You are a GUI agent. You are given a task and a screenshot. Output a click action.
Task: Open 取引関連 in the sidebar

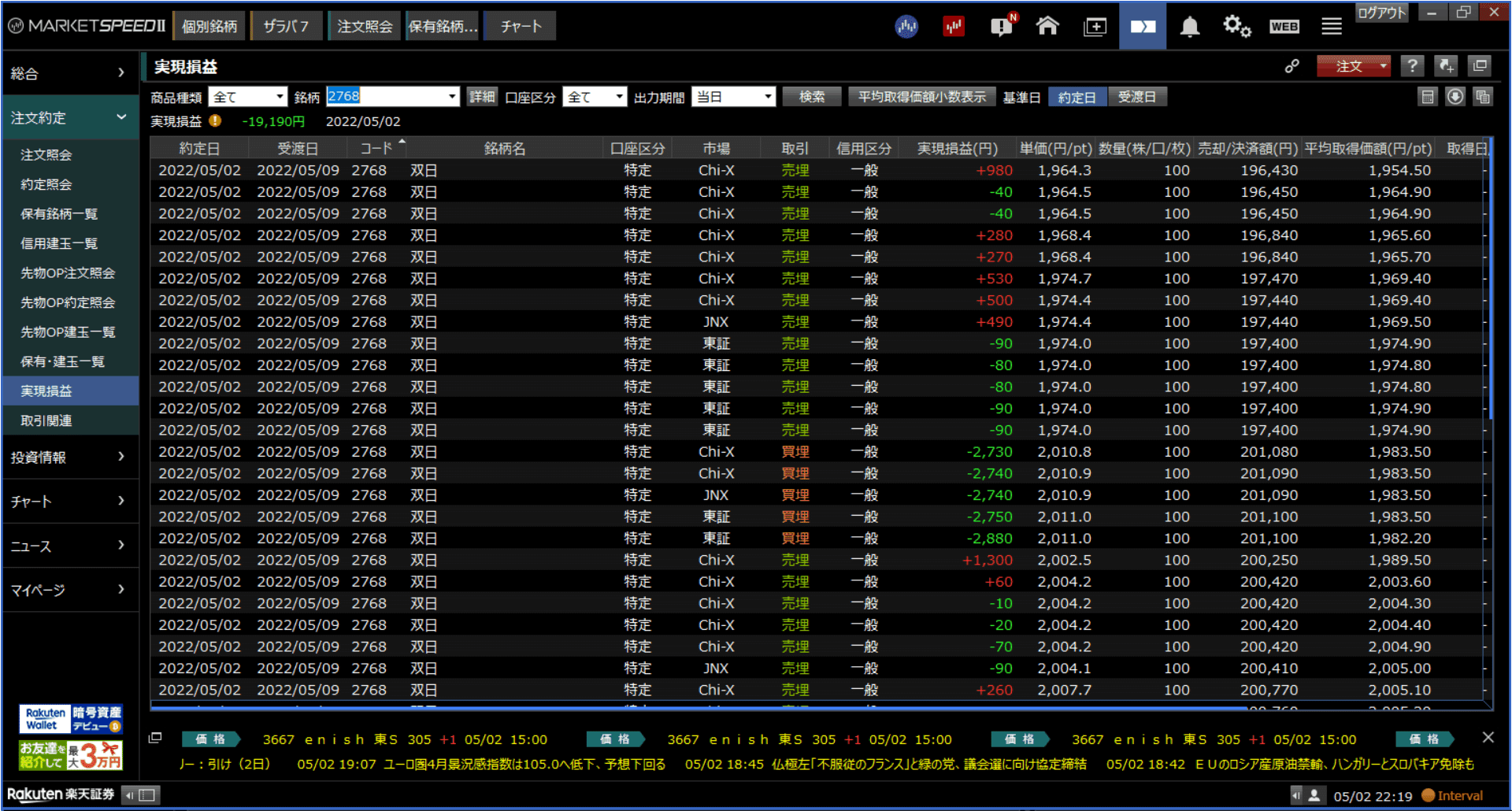(x=70, y=420)
